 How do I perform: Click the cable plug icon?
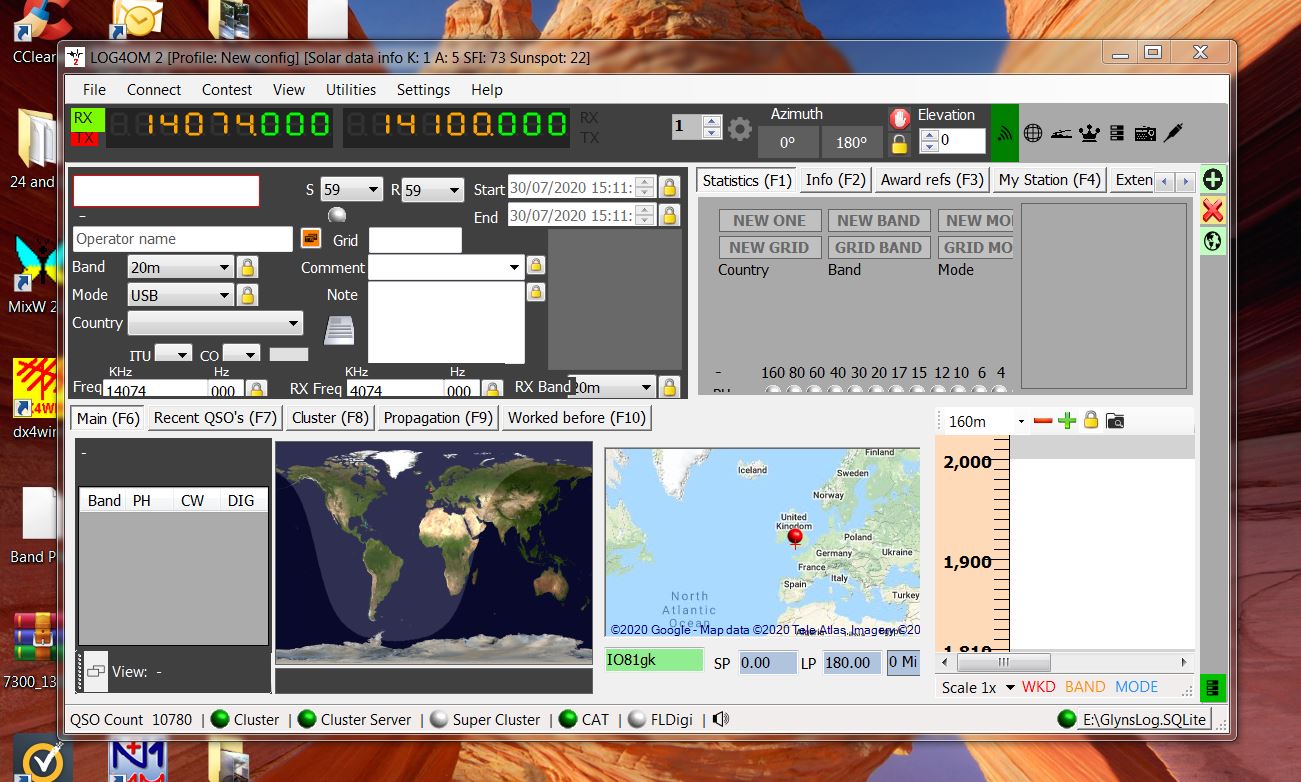pyautogui.click(x=1174, y=132)
